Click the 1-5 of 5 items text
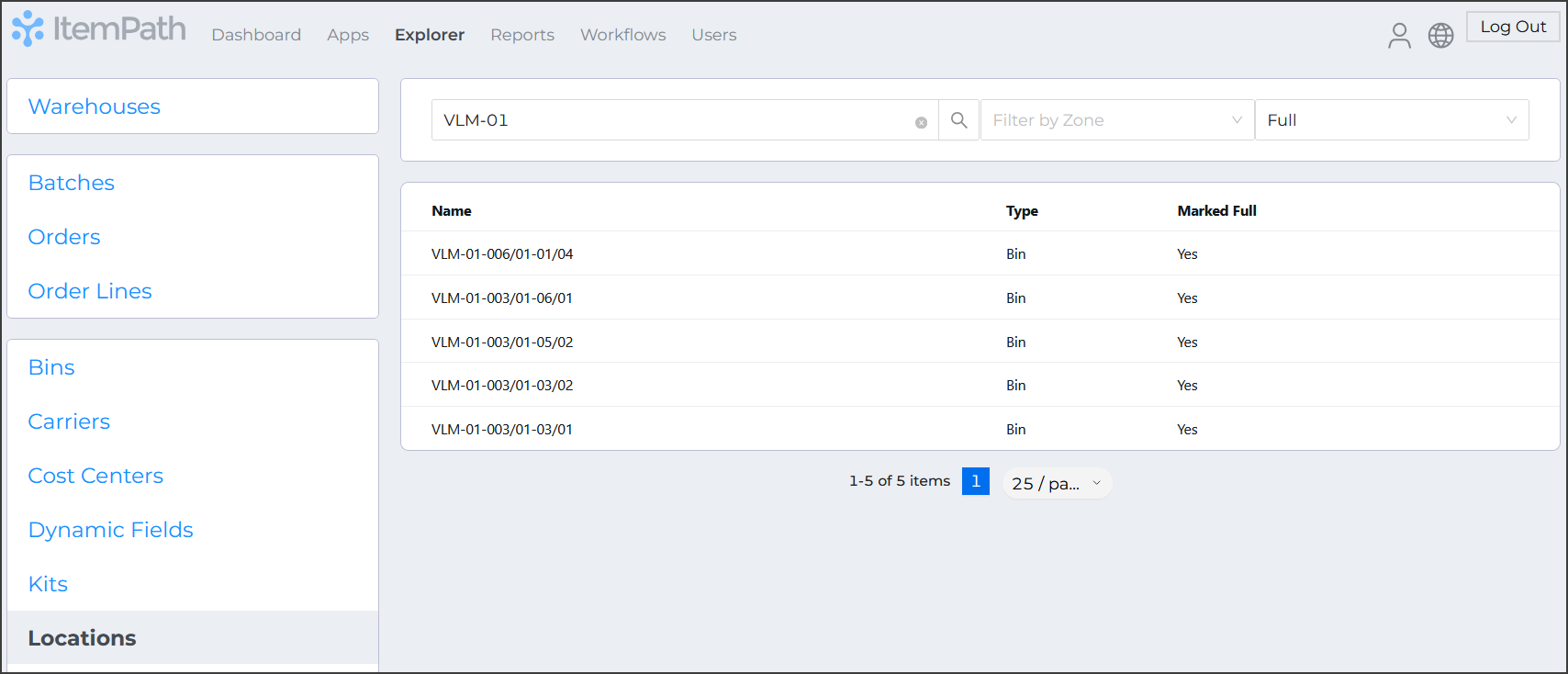This screenshot has width=1568, height=674. pos(900,481)
